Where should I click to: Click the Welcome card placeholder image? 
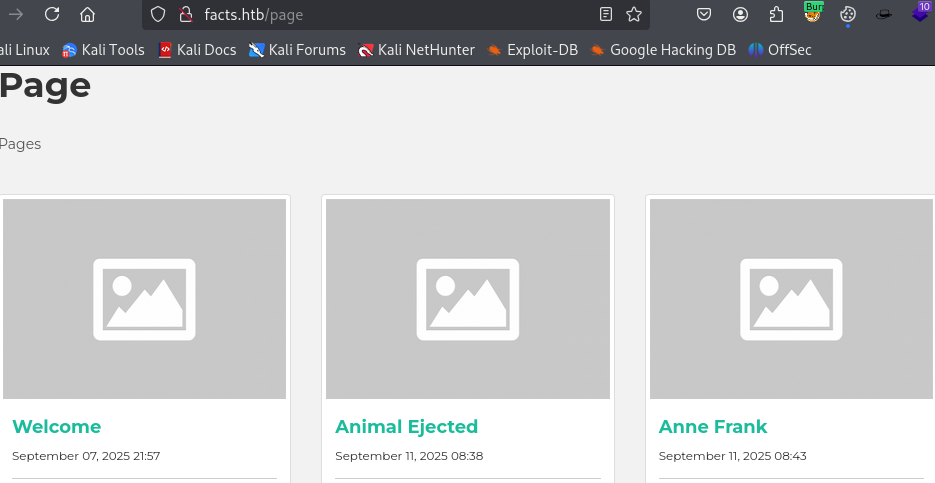144,299
